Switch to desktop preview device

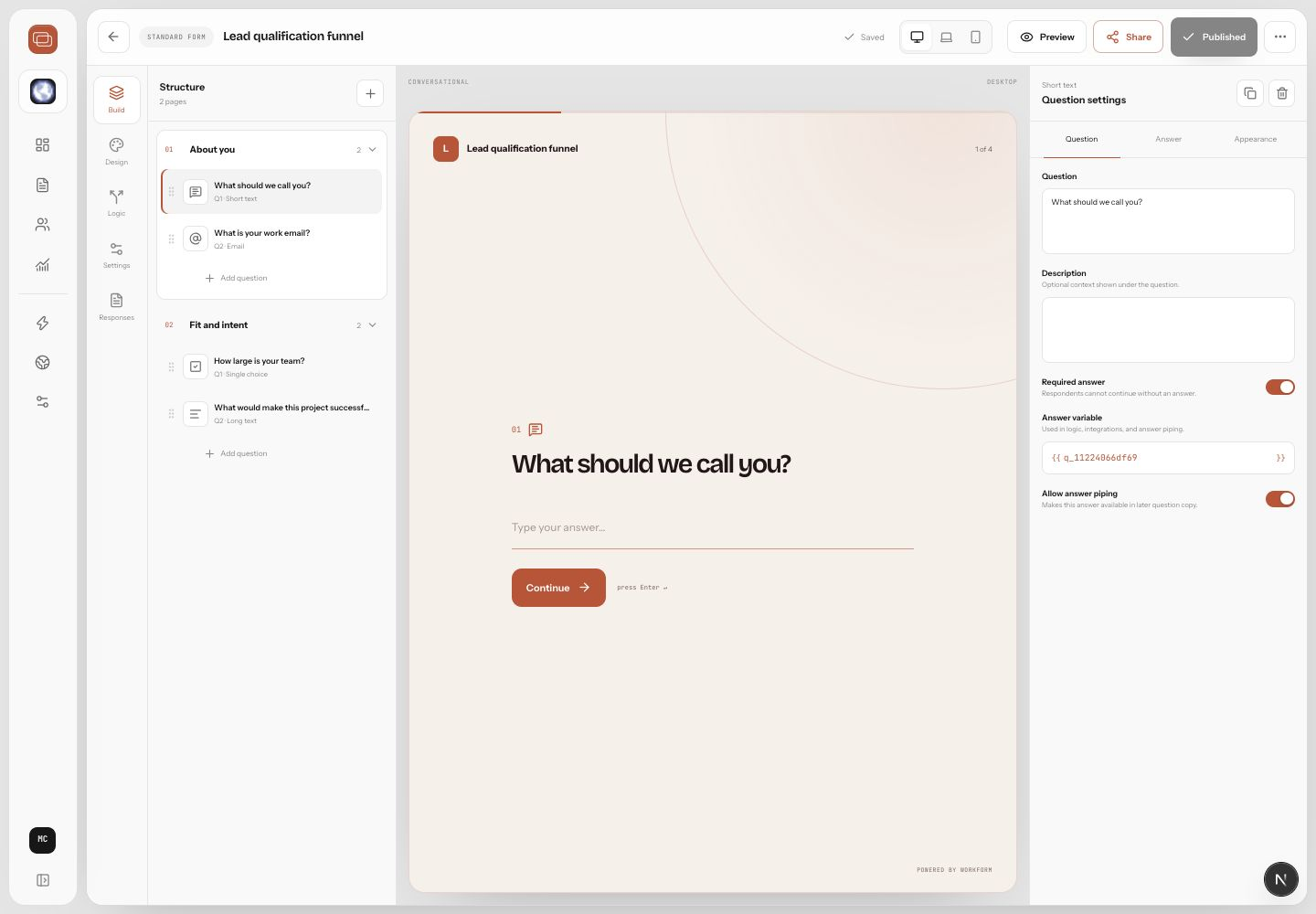click(x=917, y=37)
